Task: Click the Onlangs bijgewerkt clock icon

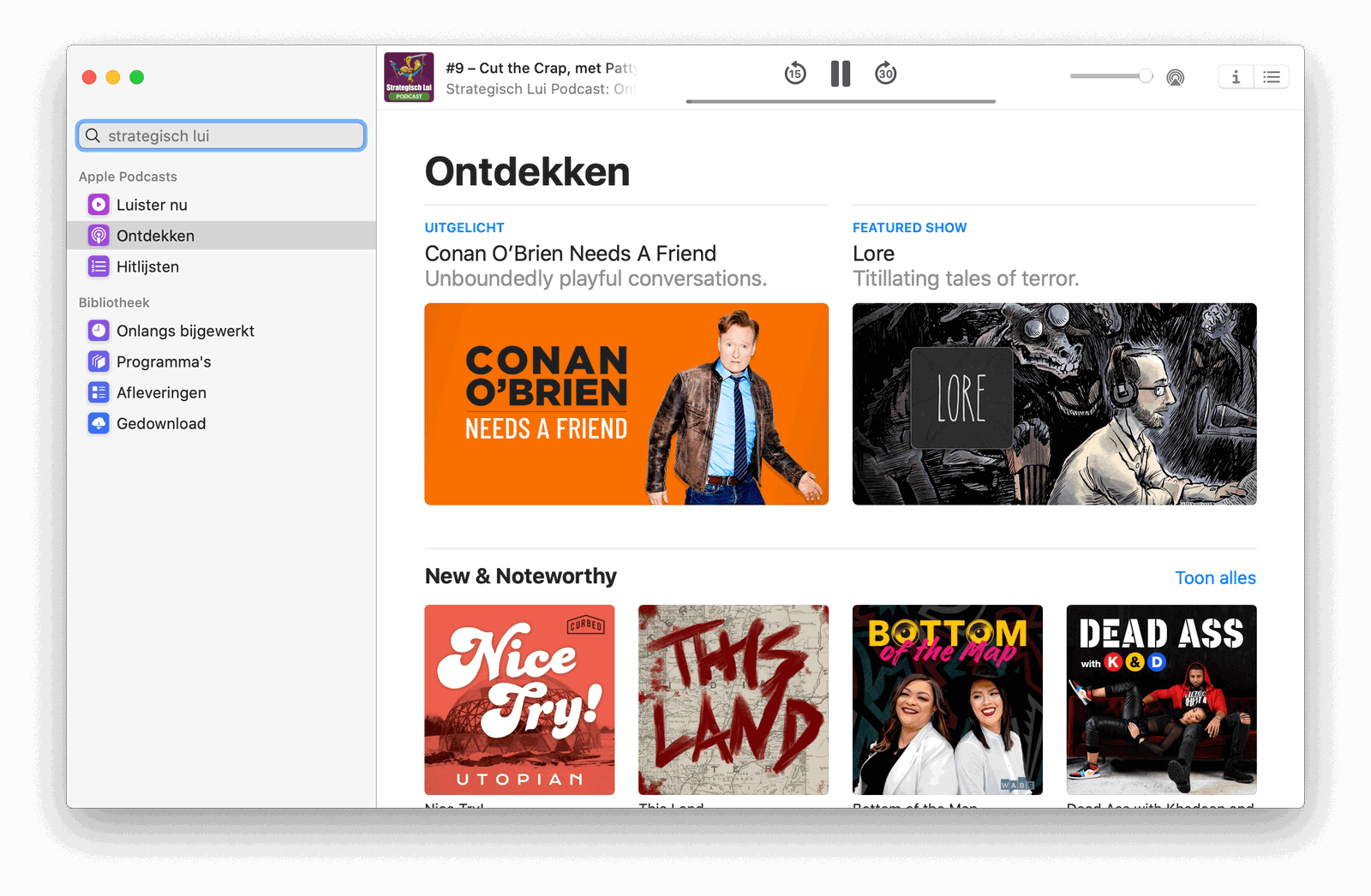Action: [99, 331]
